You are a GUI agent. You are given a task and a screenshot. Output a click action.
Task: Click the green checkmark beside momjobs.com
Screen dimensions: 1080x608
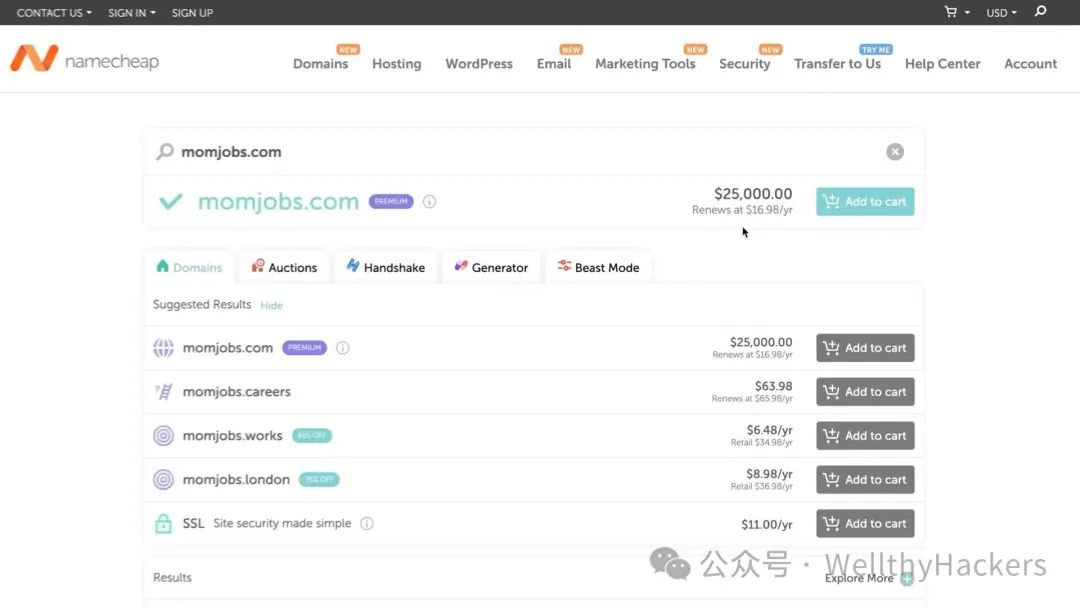(x=171, y=202)
